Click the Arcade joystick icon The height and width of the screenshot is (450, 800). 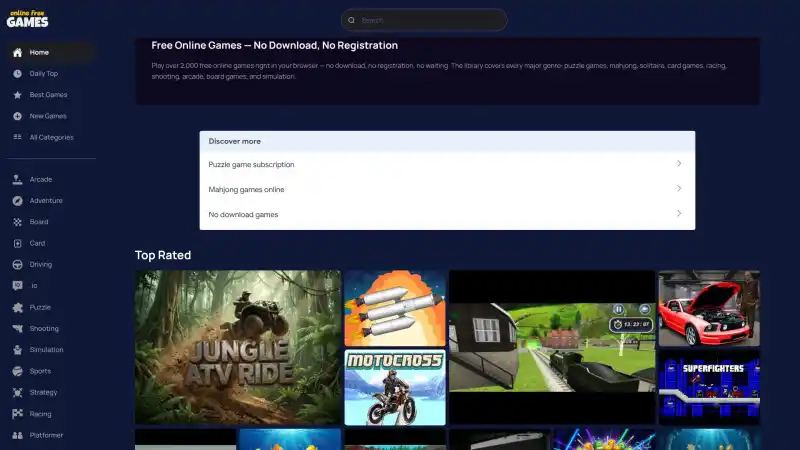click(17, 180)
